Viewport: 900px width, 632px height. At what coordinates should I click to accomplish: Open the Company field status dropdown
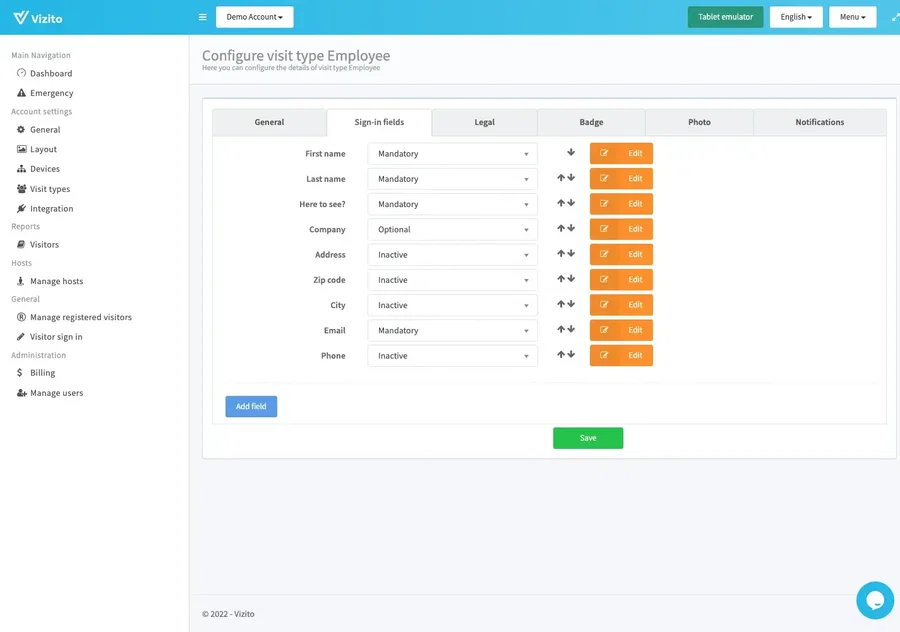click(x=452, y=230)
